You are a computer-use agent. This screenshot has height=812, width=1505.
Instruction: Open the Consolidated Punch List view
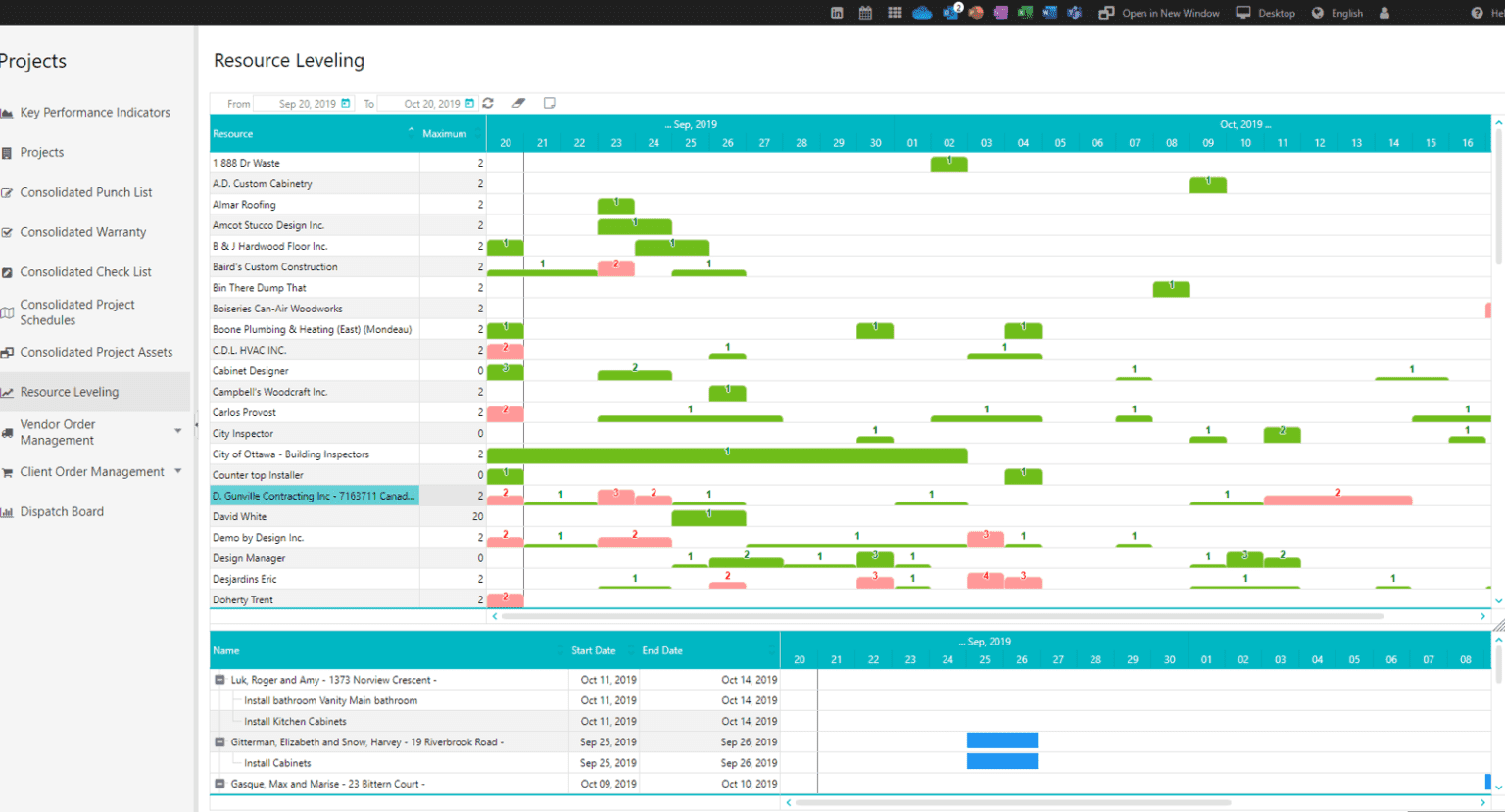click(86, 192)
